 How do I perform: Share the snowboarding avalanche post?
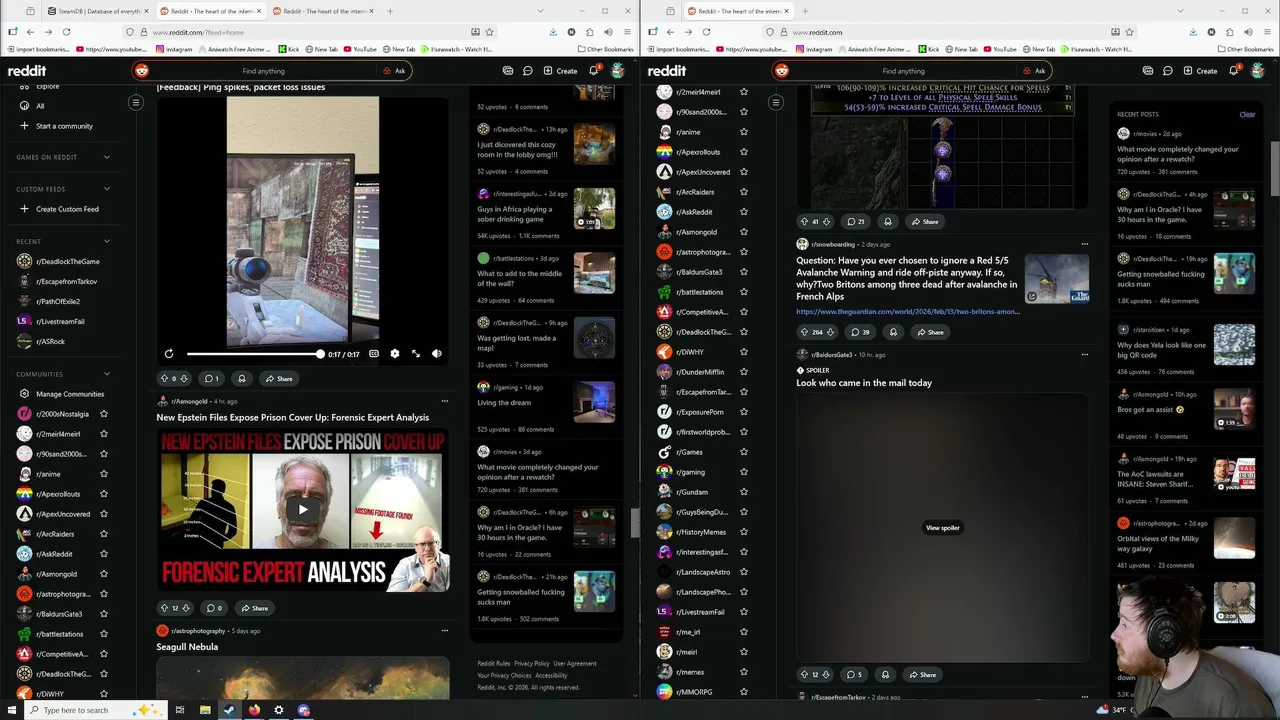pyautogui.click(x=930, y=332)
